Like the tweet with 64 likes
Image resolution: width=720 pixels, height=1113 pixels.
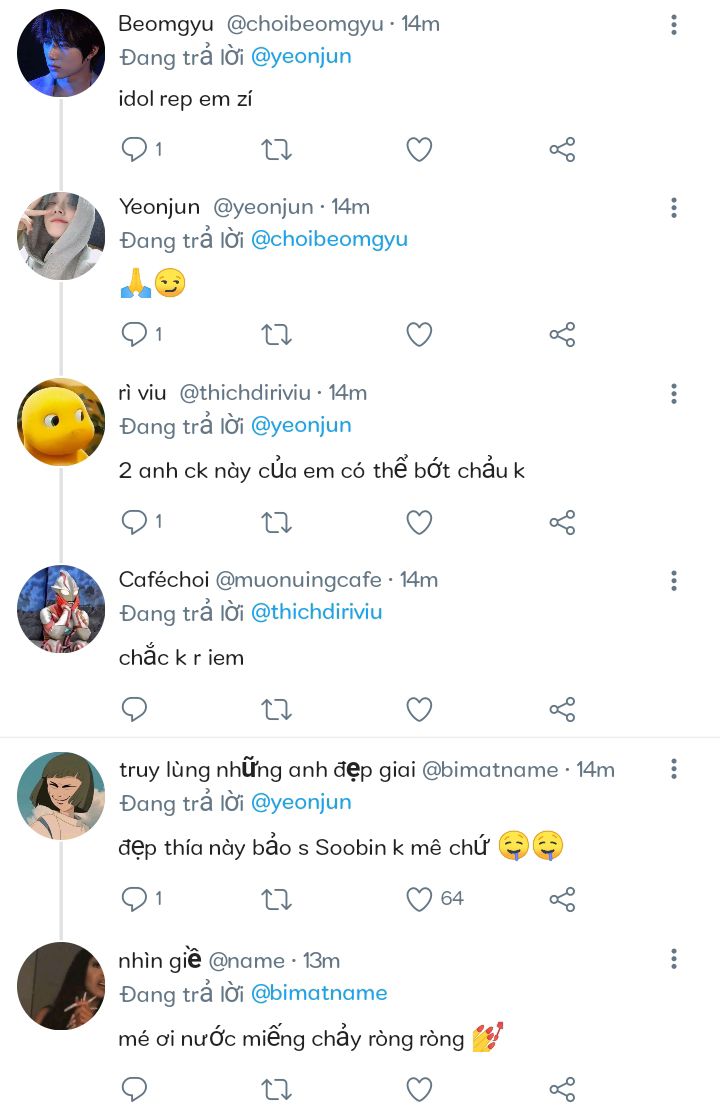coord(419,899)
